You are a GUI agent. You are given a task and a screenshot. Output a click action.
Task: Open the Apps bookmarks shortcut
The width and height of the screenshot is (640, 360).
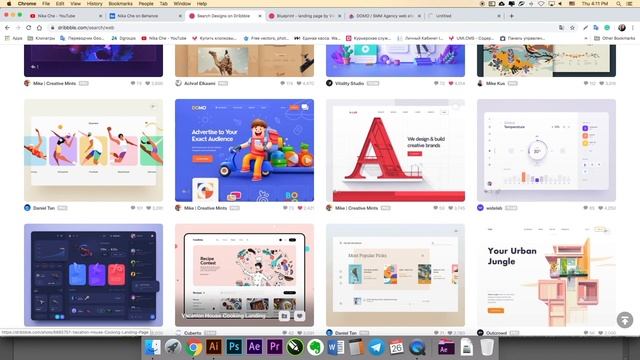click(13, 38)
